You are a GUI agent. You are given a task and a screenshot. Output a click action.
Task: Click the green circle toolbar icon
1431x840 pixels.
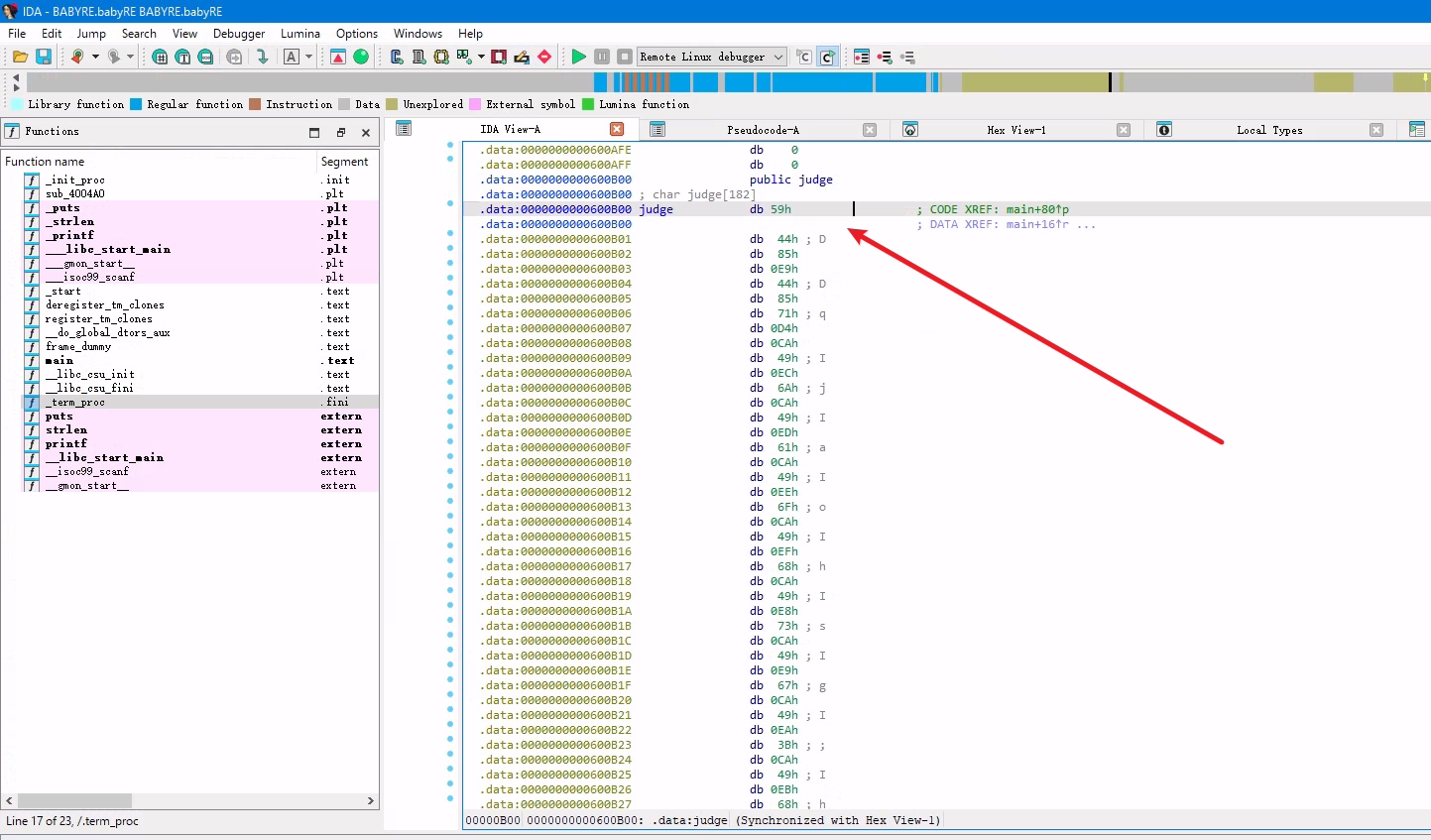click(x=361, y=57)
